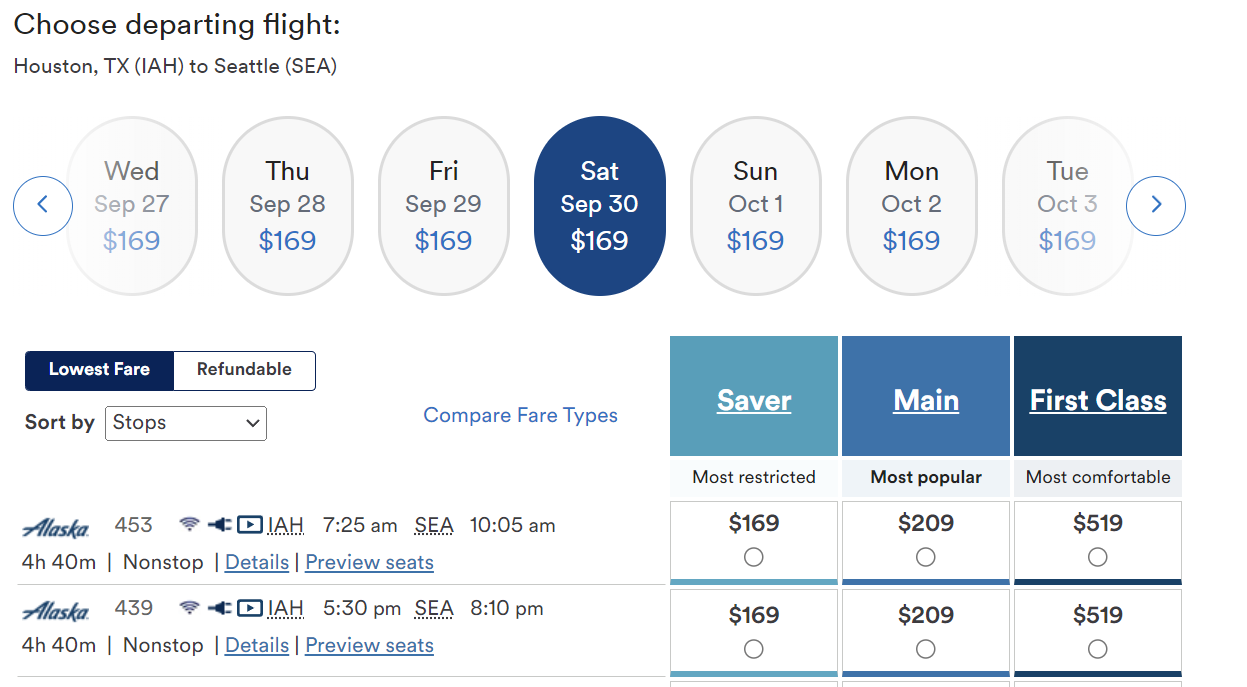Switch to the Refundable tab
Screen dimensions: 1247x687
[x=244, y=370]
